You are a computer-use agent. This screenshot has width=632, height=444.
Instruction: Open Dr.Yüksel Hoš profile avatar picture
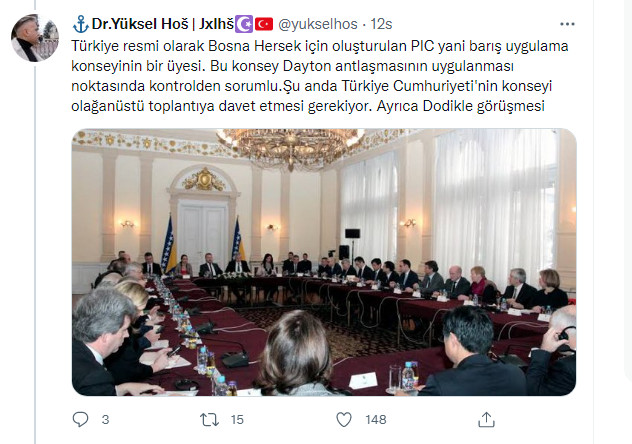35,38
